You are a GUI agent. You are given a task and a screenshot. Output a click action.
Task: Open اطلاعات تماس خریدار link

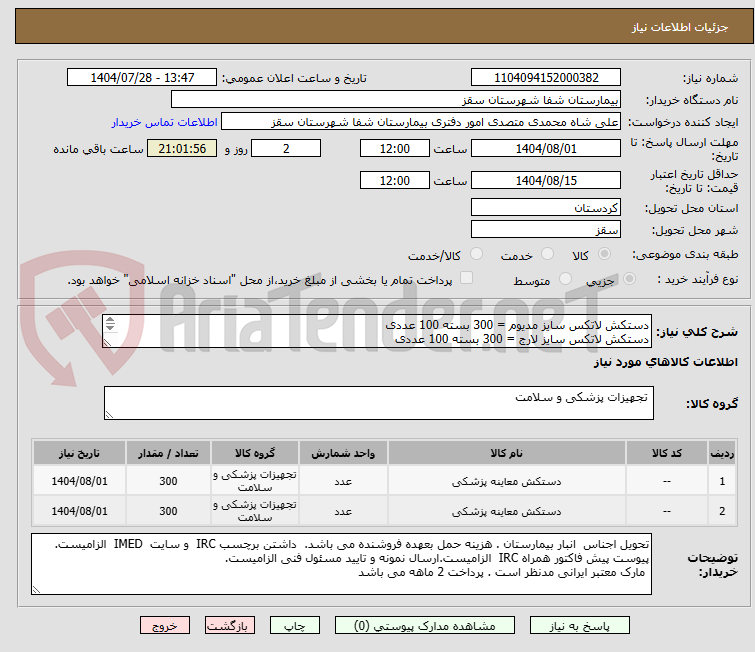pyautogui.click(x=165, y=122)
